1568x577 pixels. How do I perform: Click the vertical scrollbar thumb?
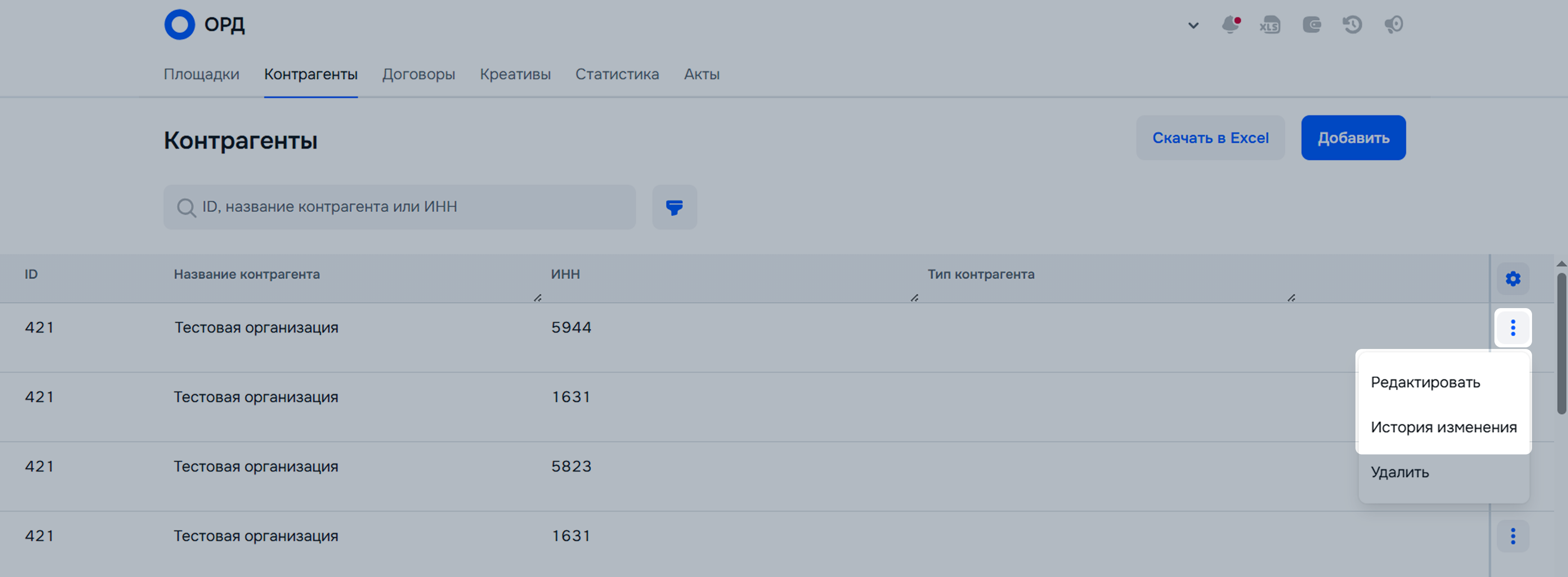[1561, 344]
